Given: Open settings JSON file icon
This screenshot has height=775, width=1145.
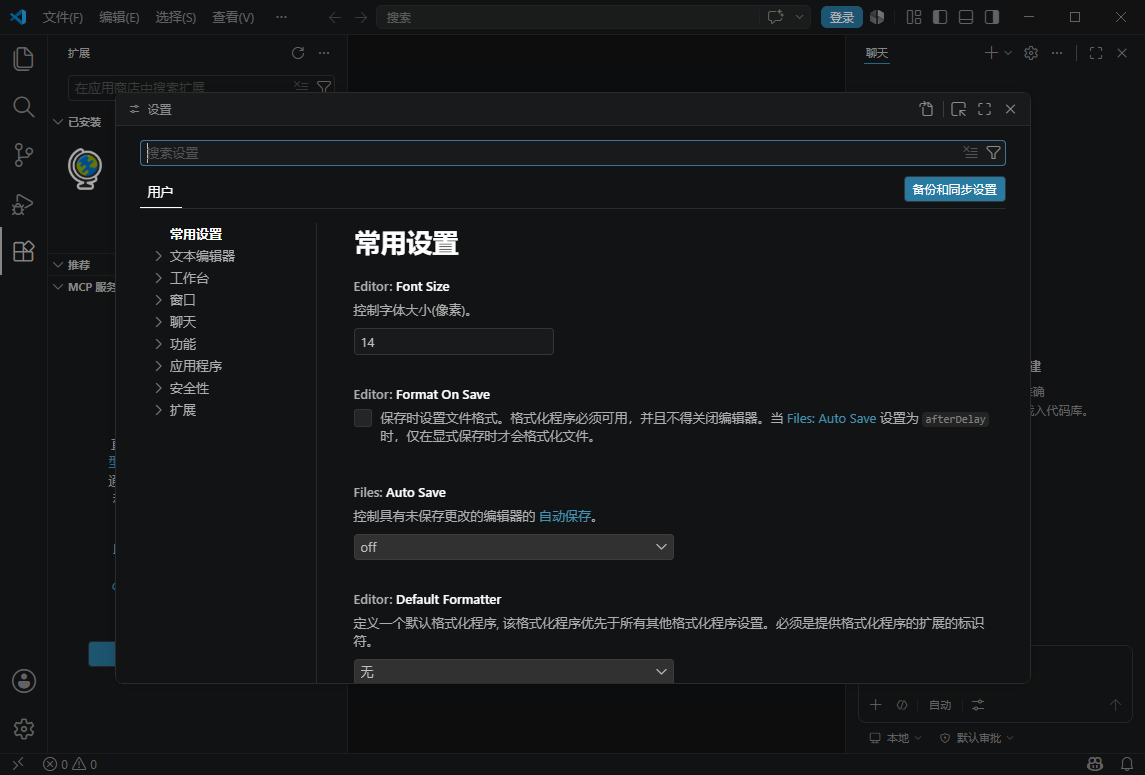Looking at the screenshot, I should pos(927,109).
